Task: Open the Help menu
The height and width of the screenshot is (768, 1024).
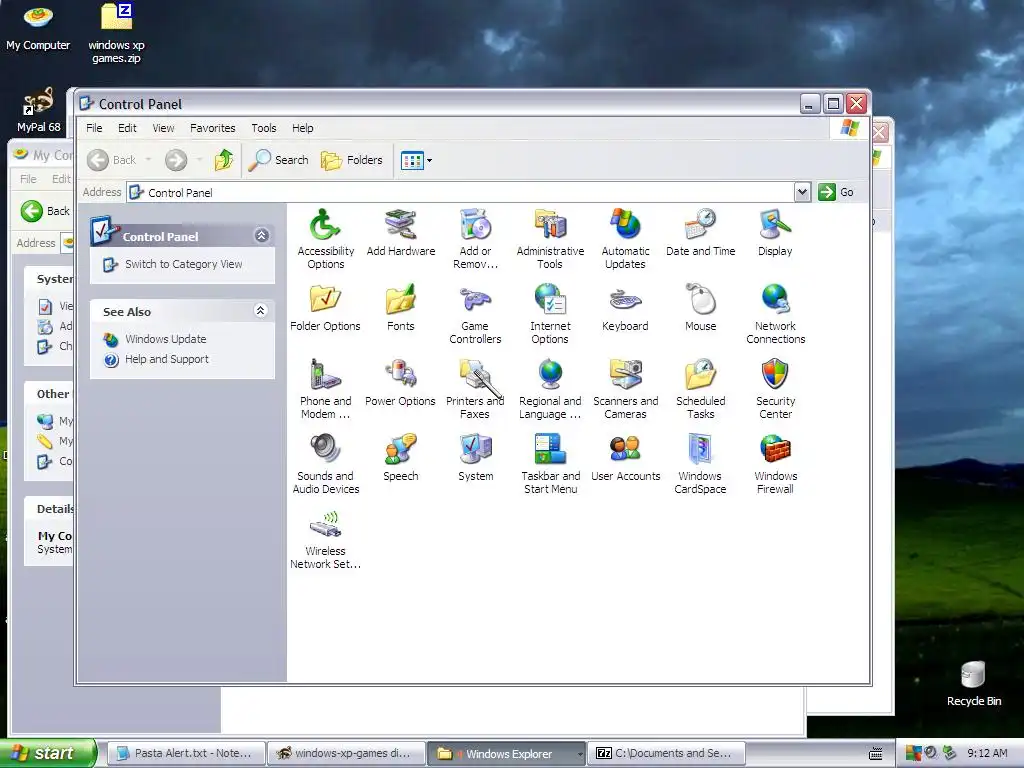Action: [x=302, y=128]
